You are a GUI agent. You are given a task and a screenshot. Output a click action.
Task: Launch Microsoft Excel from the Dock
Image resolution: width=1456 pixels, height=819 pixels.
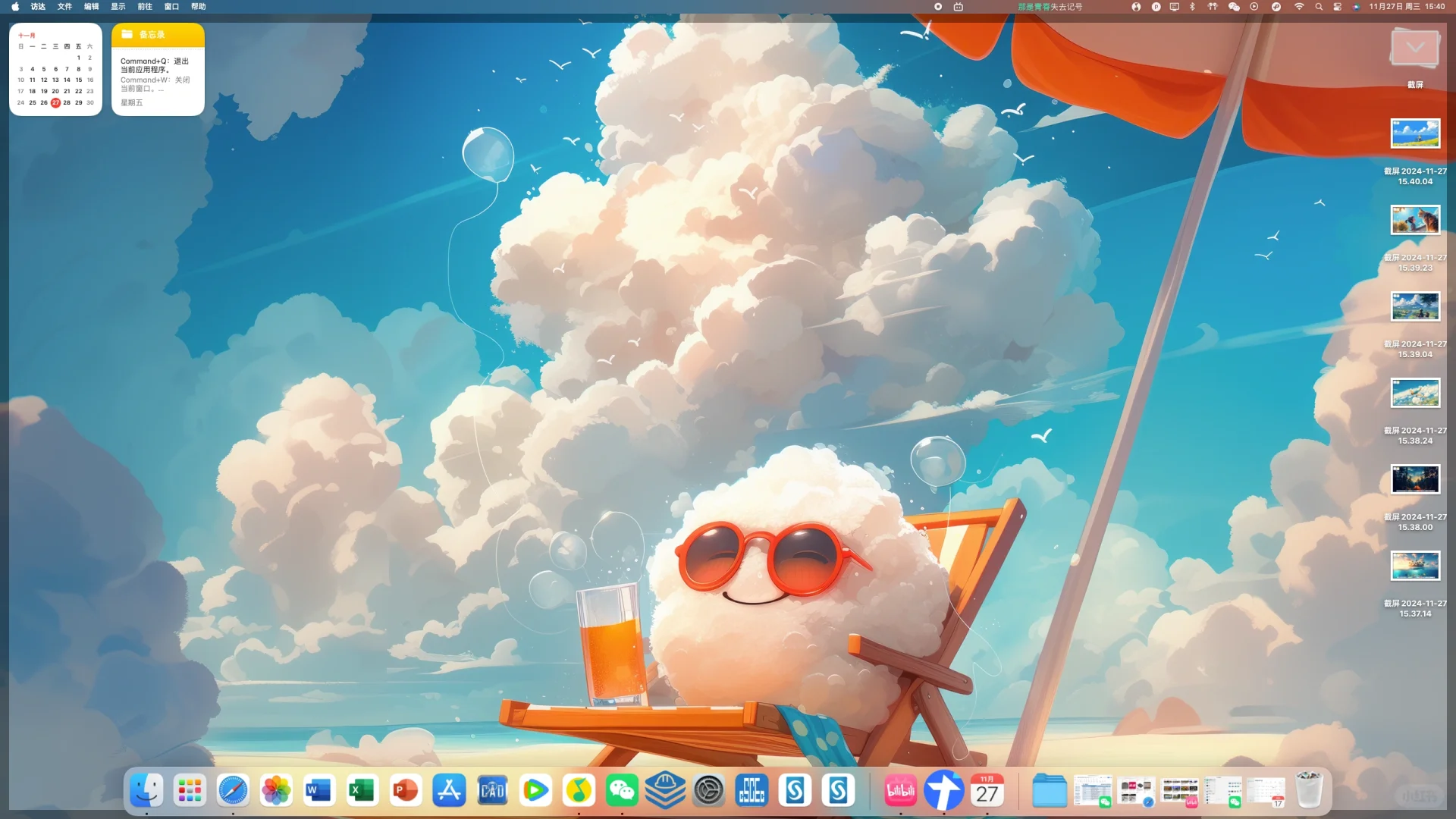362,791
